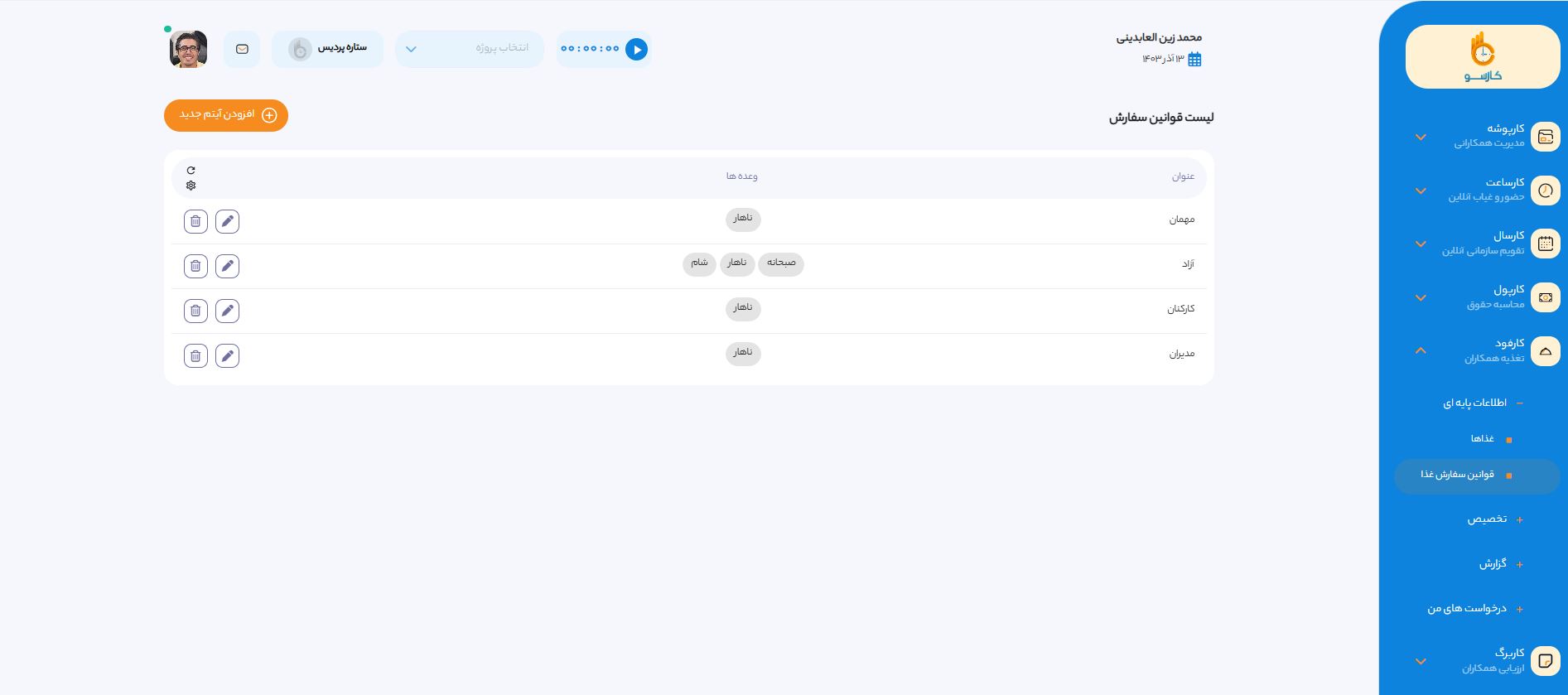
Task: Click the edit pencil for کارکنان row
Action: [x=227, y=311]
